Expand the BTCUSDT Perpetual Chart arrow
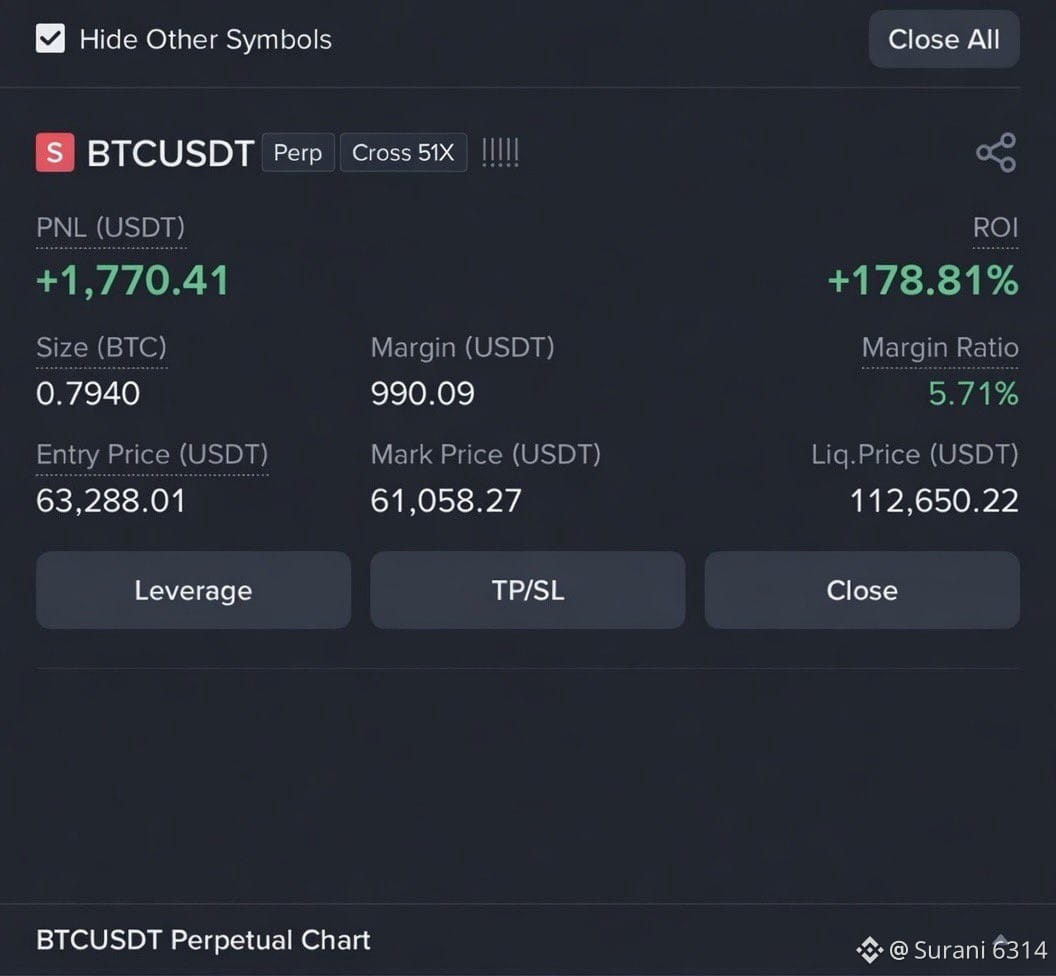The image size is (1056, 976). [1001, 938]
